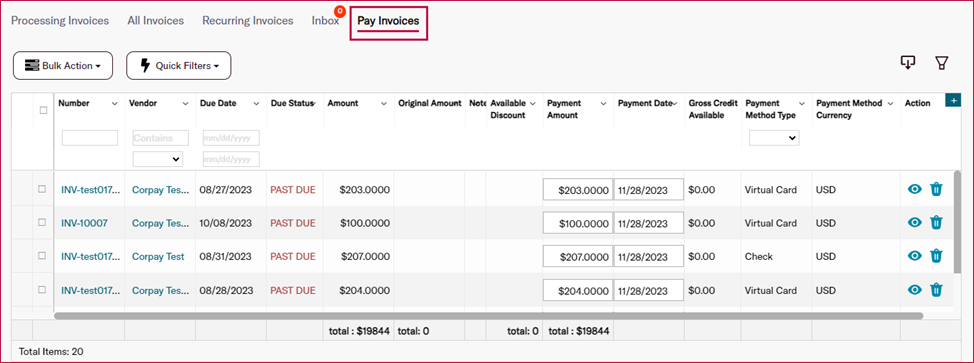Open the Payment Amount column menu arrow

[603, 104]
